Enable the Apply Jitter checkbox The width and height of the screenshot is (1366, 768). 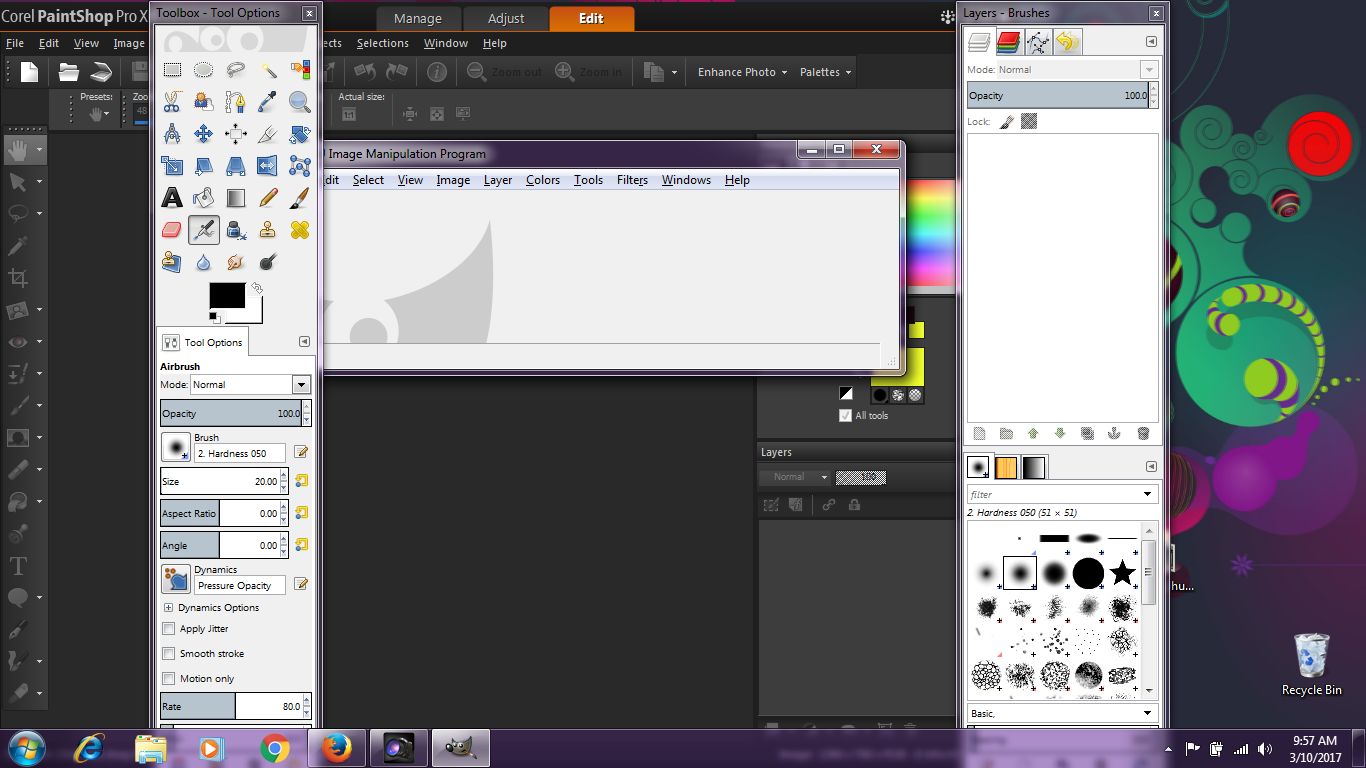(x=169, y=629)
